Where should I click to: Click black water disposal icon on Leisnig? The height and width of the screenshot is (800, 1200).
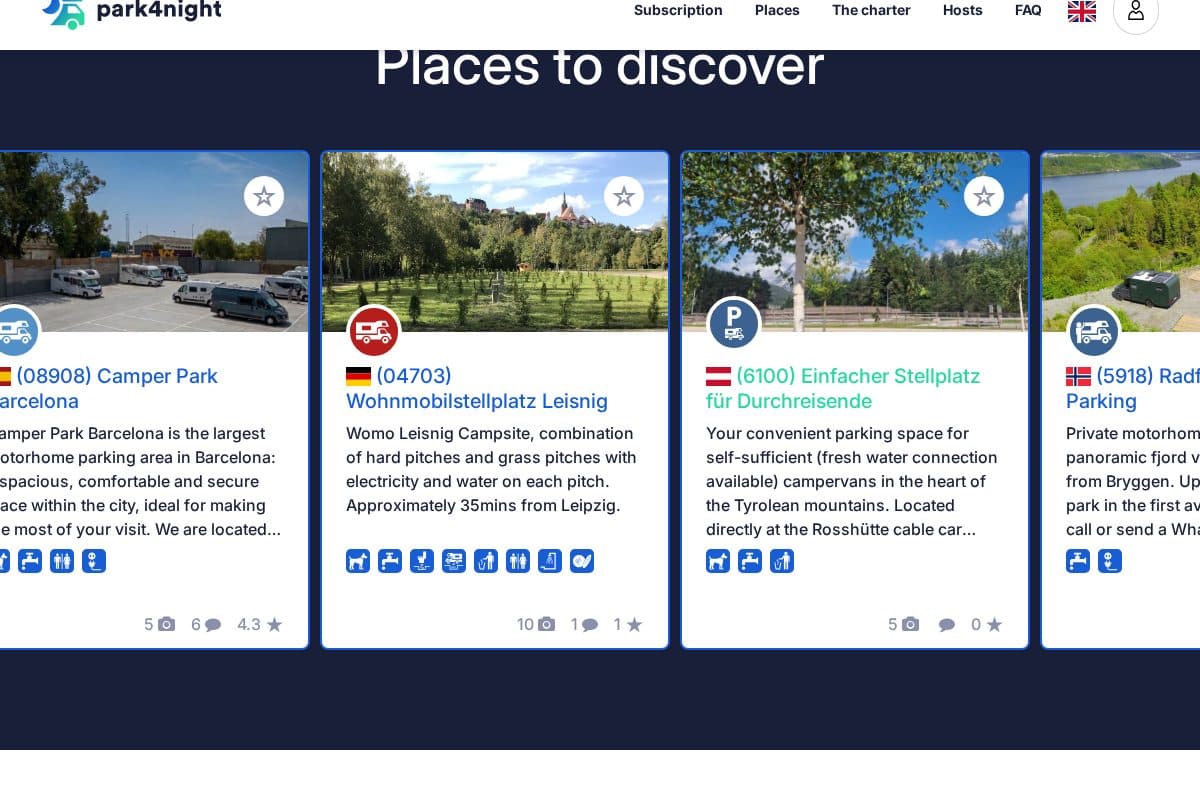click(422, 561)
